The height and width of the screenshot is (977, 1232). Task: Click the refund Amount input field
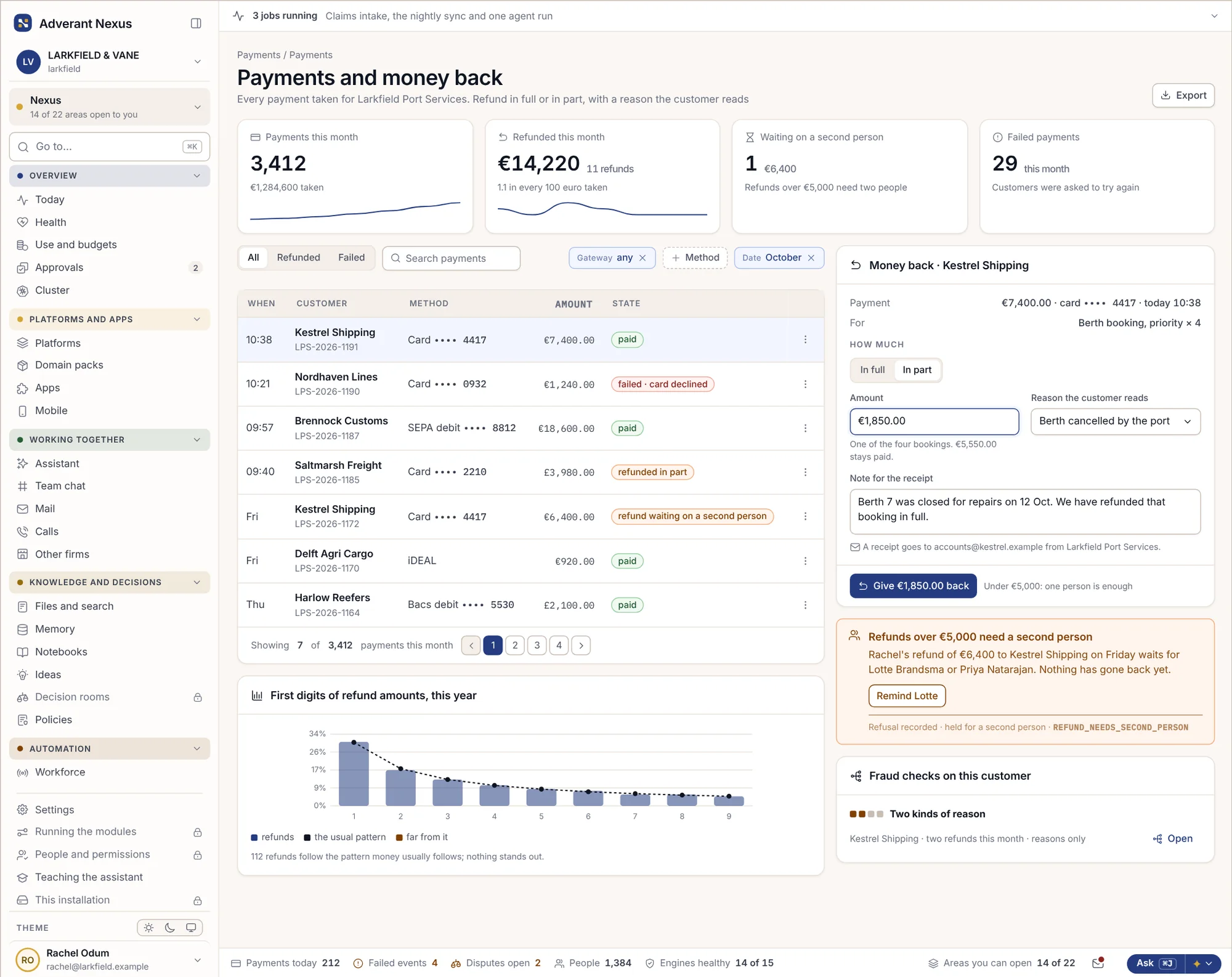click(934, 422)
